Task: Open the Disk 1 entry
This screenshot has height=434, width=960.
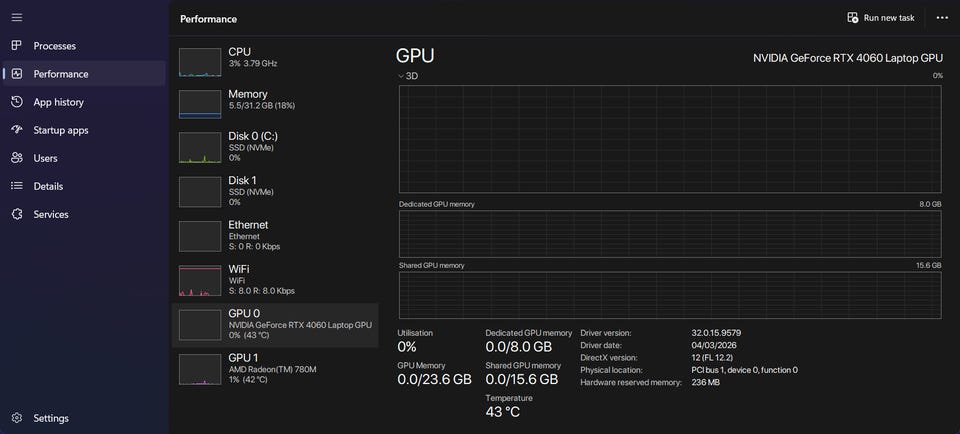Action: pos(275,190)
